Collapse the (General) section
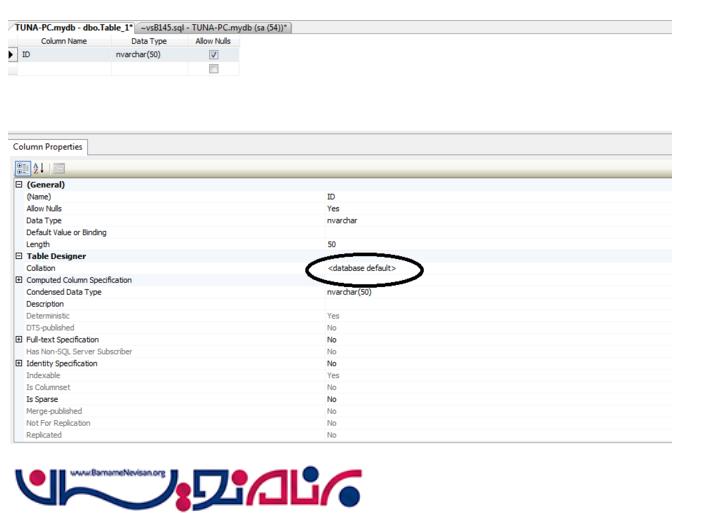Screen dimensions: 726x513 tap(19, 184)
